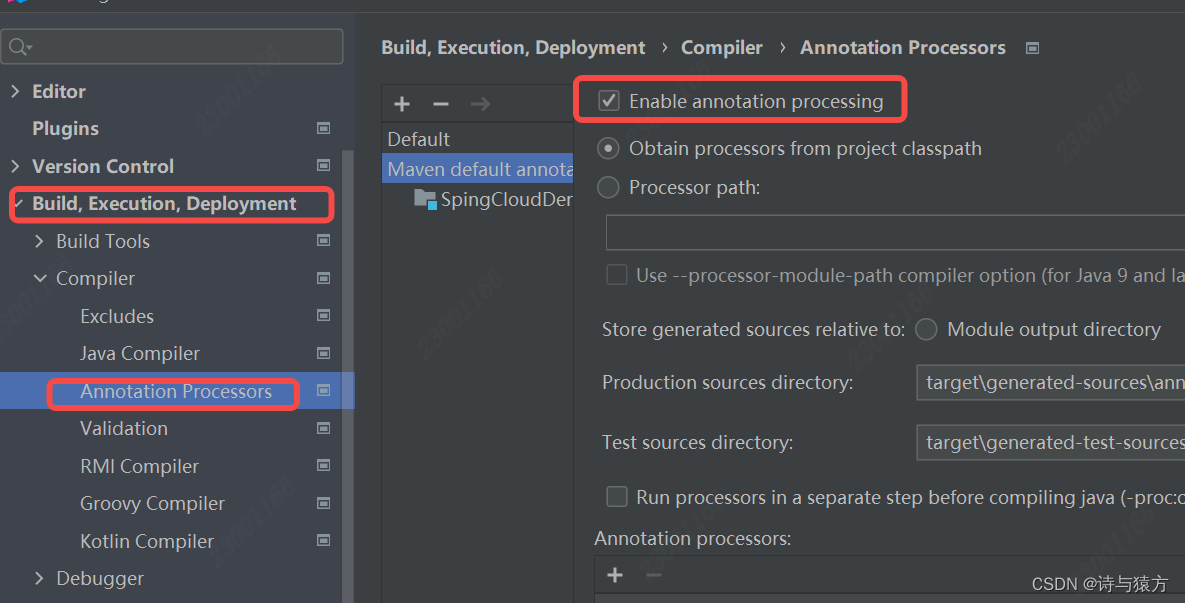Toggle Enable annotation processing checkbox

(609, 100)
